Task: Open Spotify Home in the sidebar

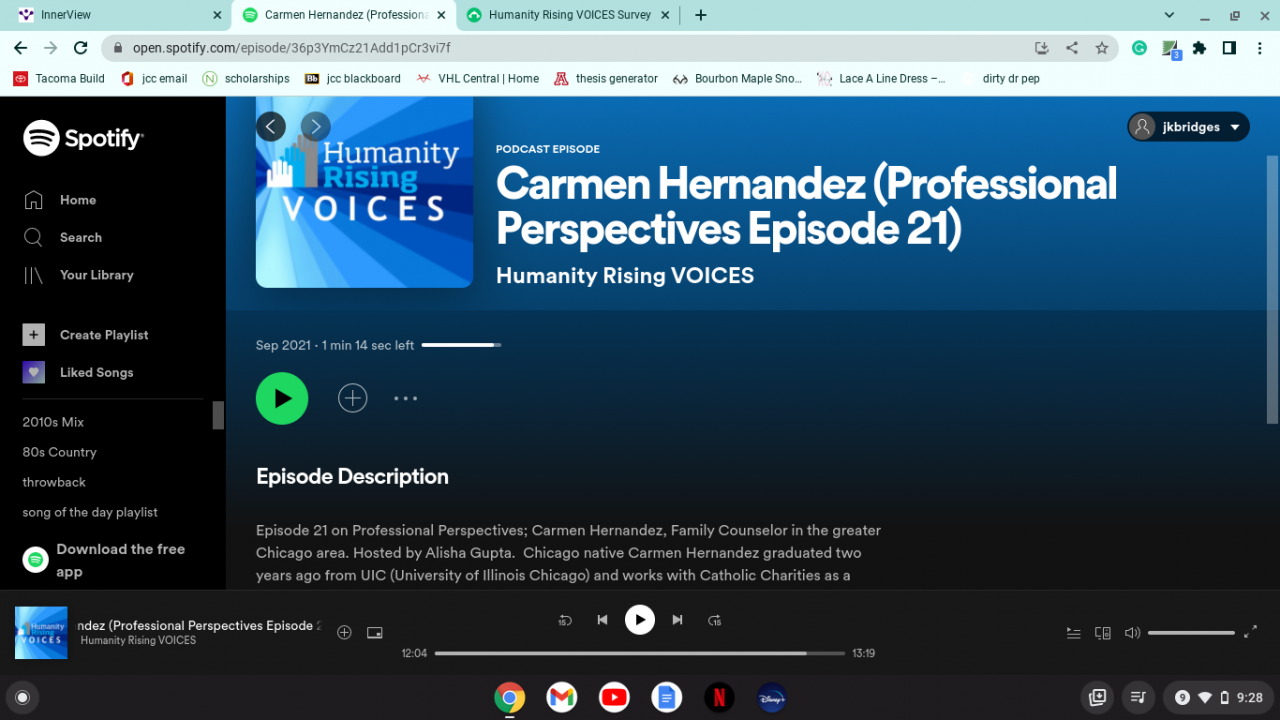Action: coord(60,200)
